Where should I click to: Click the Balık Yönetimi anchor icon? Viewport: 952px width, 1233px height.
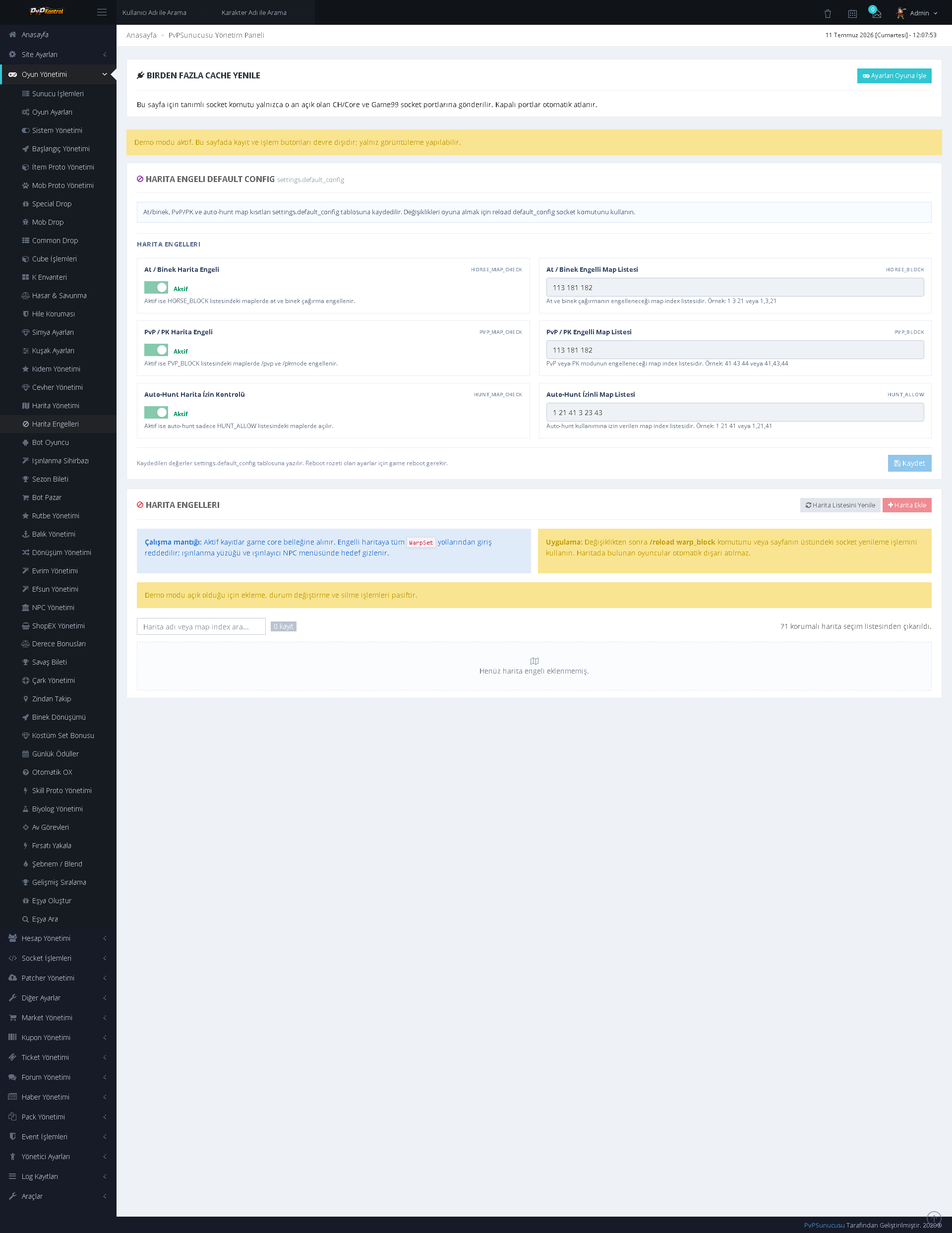(25, 534)
